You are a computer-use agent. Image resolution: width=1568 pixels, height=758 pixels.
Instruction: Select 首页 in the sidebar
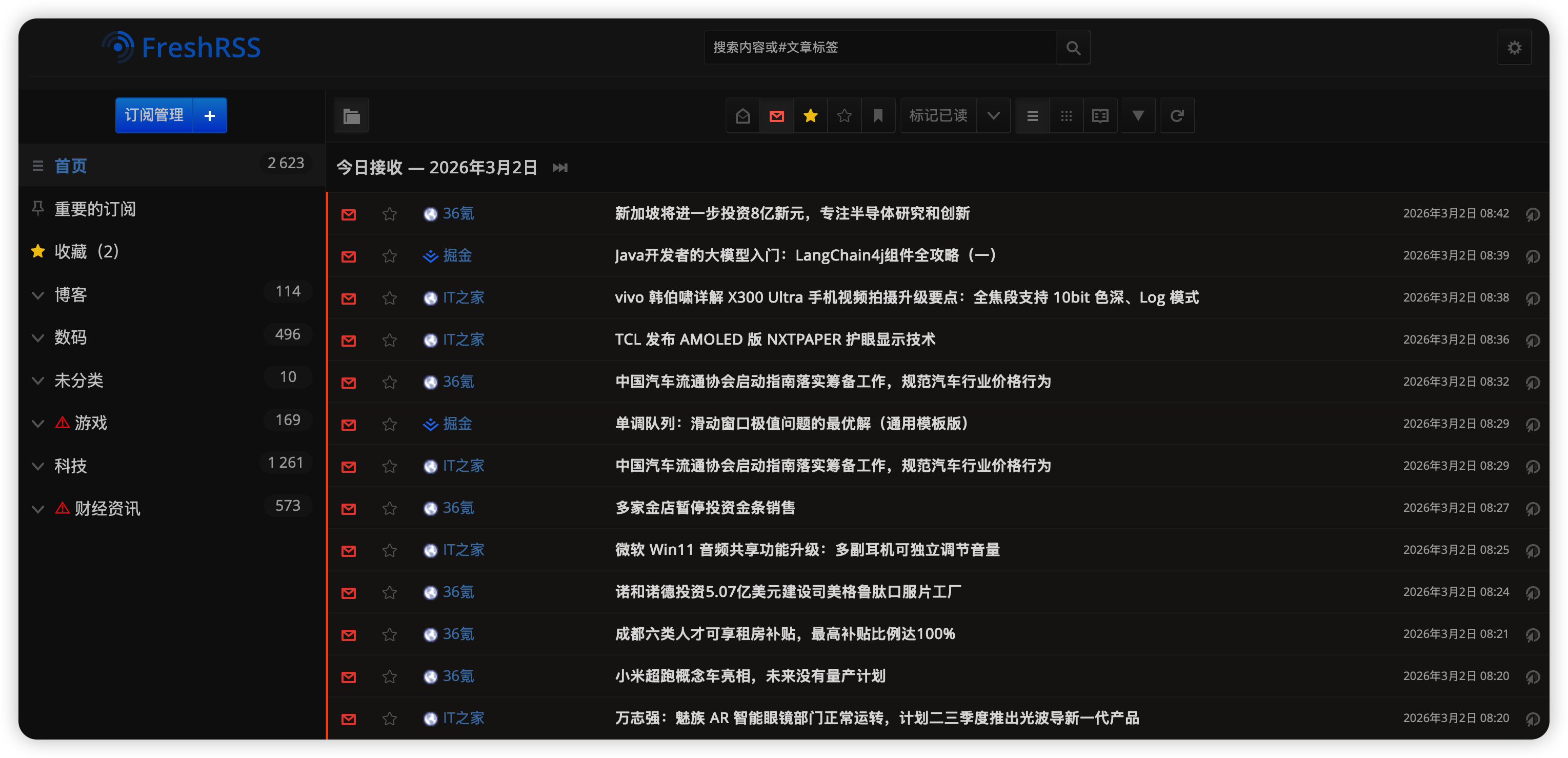tap(71, 166)
